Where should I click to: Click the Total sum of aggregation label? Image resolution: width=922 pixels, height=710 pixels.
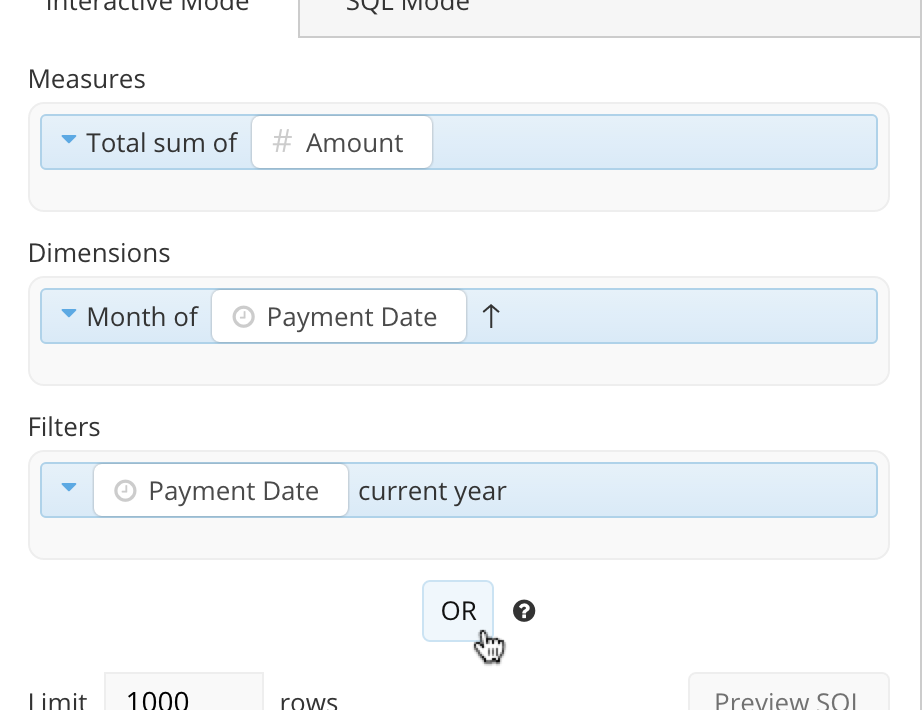pos(161,143)
